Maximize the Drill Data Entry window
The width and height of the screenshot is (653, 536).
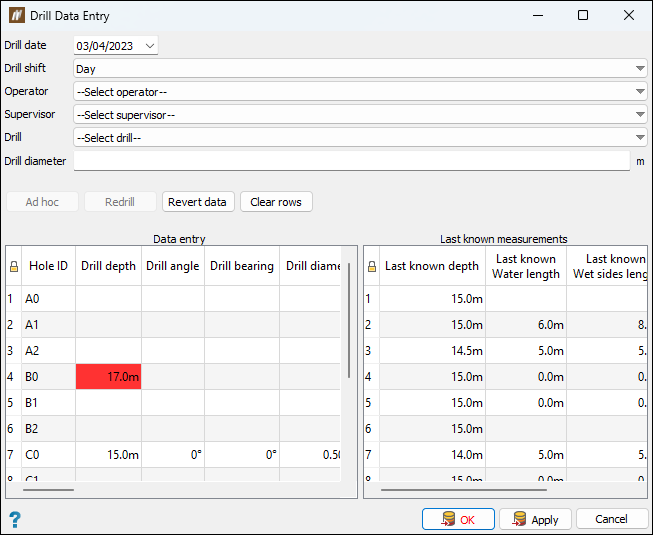click(x=583, y=15)
